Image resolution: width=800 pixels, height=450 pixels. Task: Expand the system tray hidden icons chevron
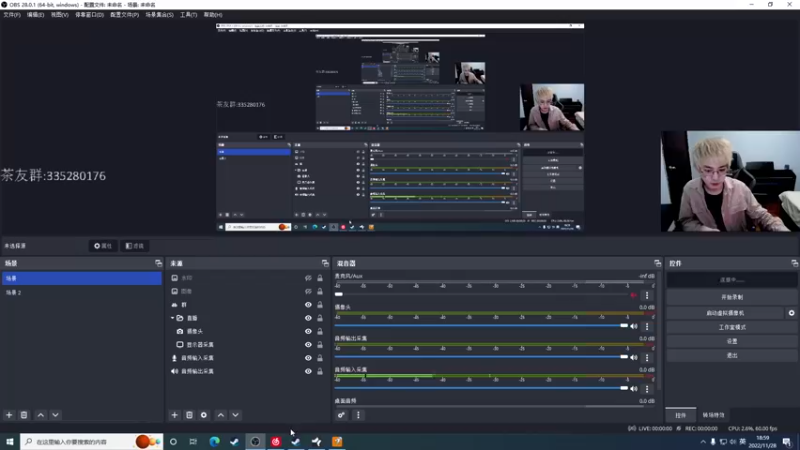703,441
